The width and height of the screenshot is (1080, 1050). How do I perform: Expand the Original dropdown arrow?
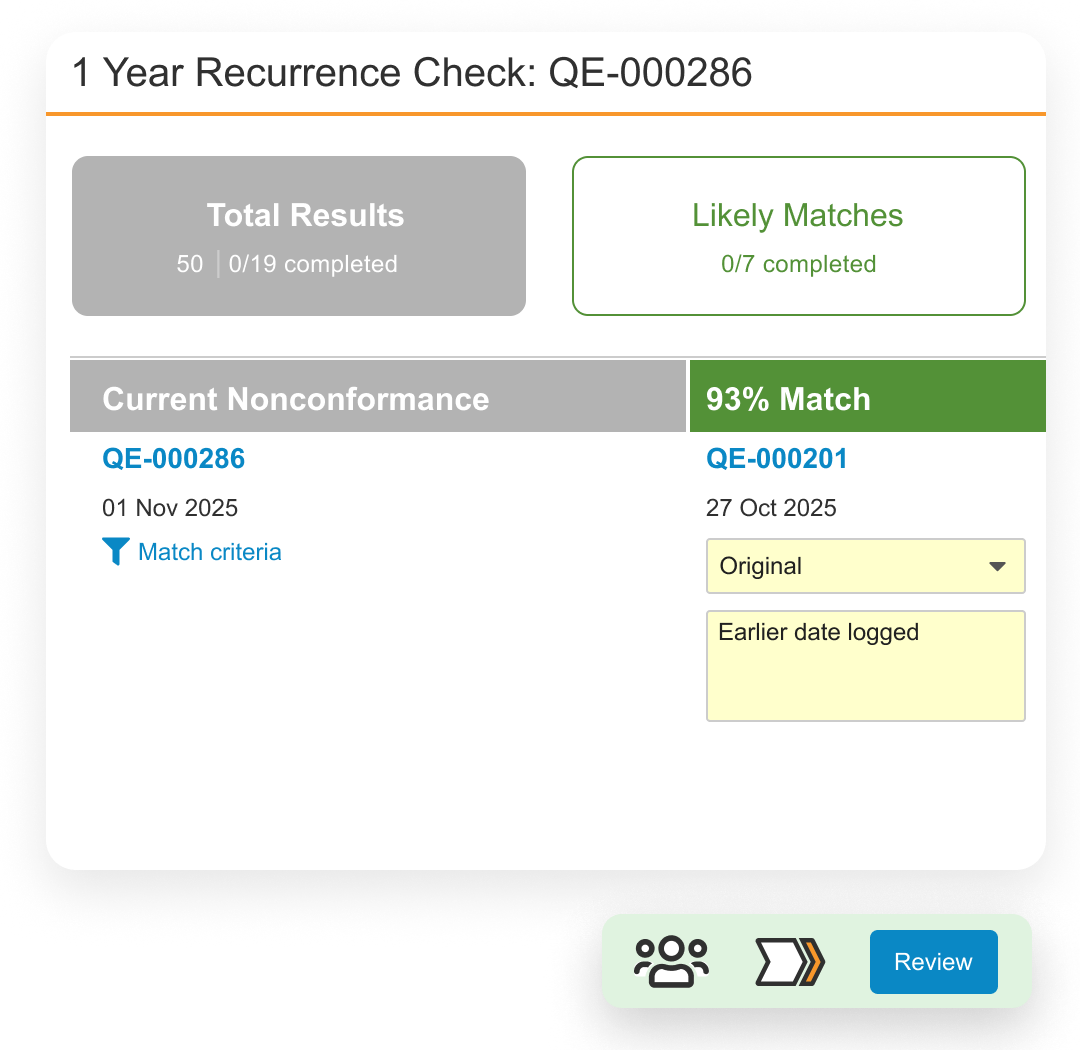pyautogui.click(x=997, y=566)
